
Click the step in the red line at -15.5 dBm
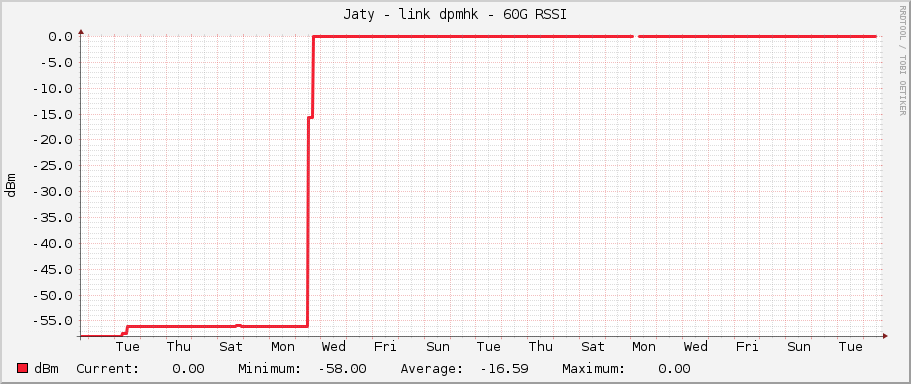point(310,117)
